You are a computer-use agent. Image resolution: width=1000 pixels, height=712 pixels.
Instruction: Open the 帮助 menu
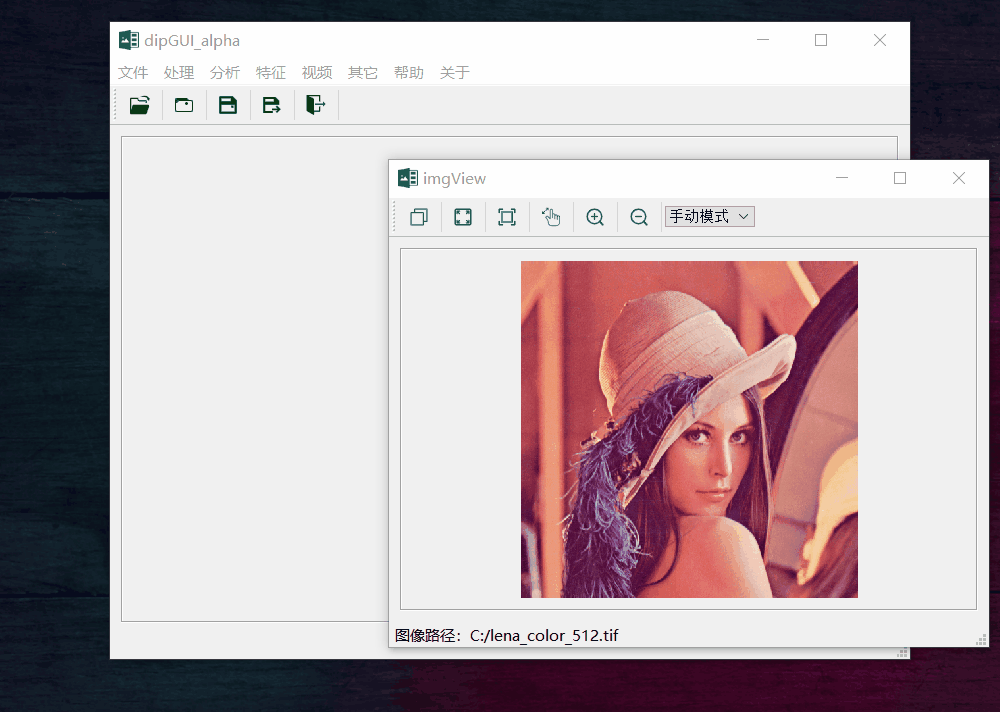(x=409, y=73)
